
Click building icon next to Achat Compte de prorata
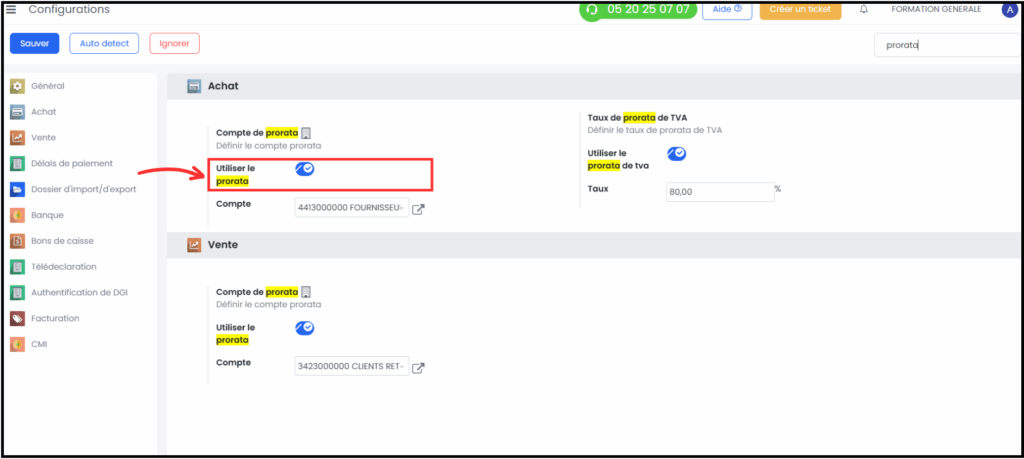point(306,133)
